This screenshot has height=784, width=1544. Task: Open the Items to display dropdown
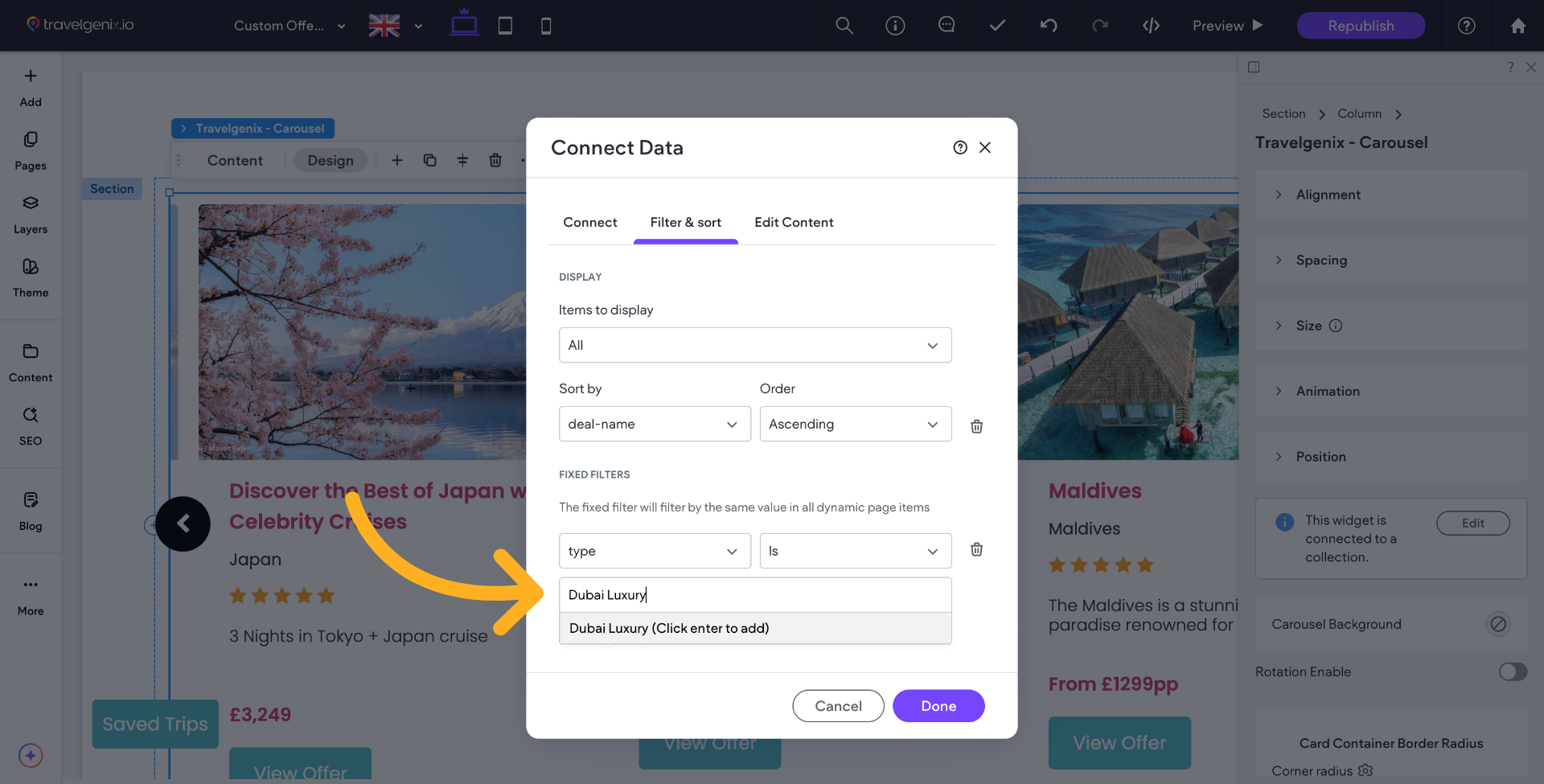pyautogui.click(x=754, y=345)
